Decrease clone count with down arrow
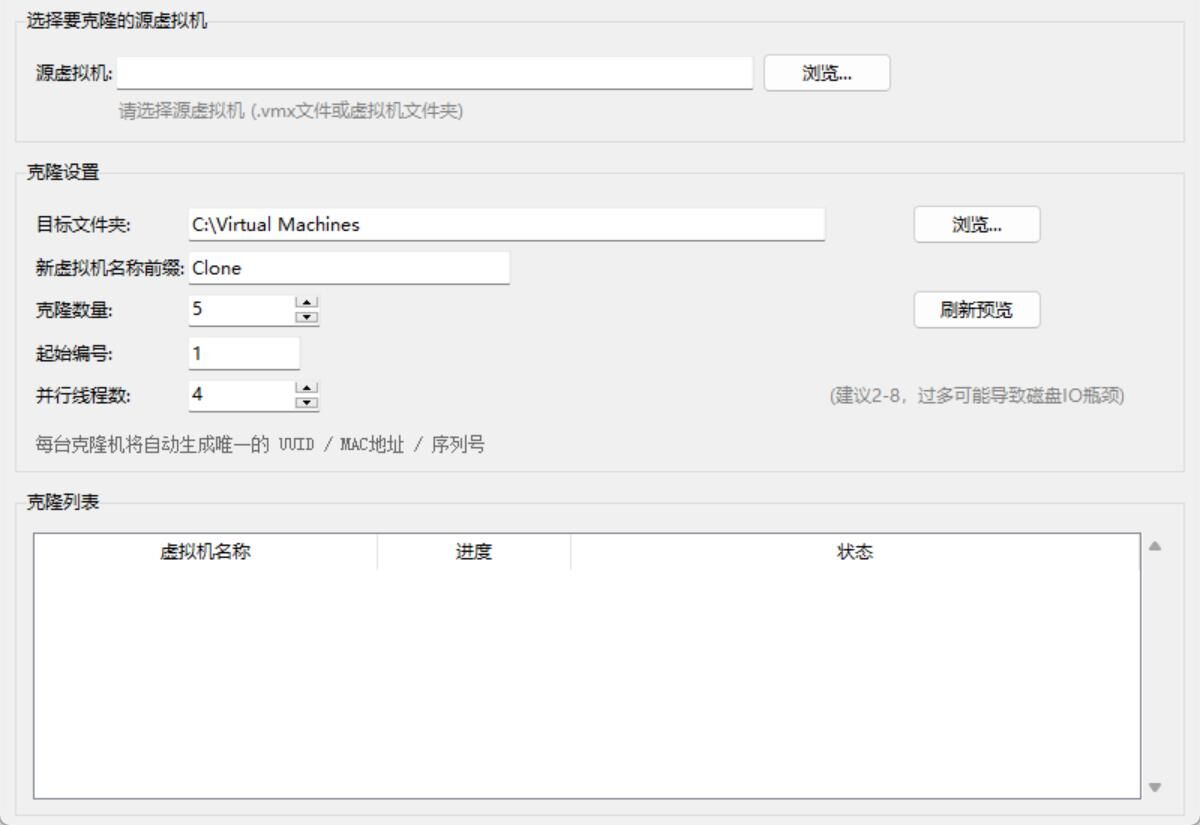This screenshot has height=825, width=1200. point(308,317)
